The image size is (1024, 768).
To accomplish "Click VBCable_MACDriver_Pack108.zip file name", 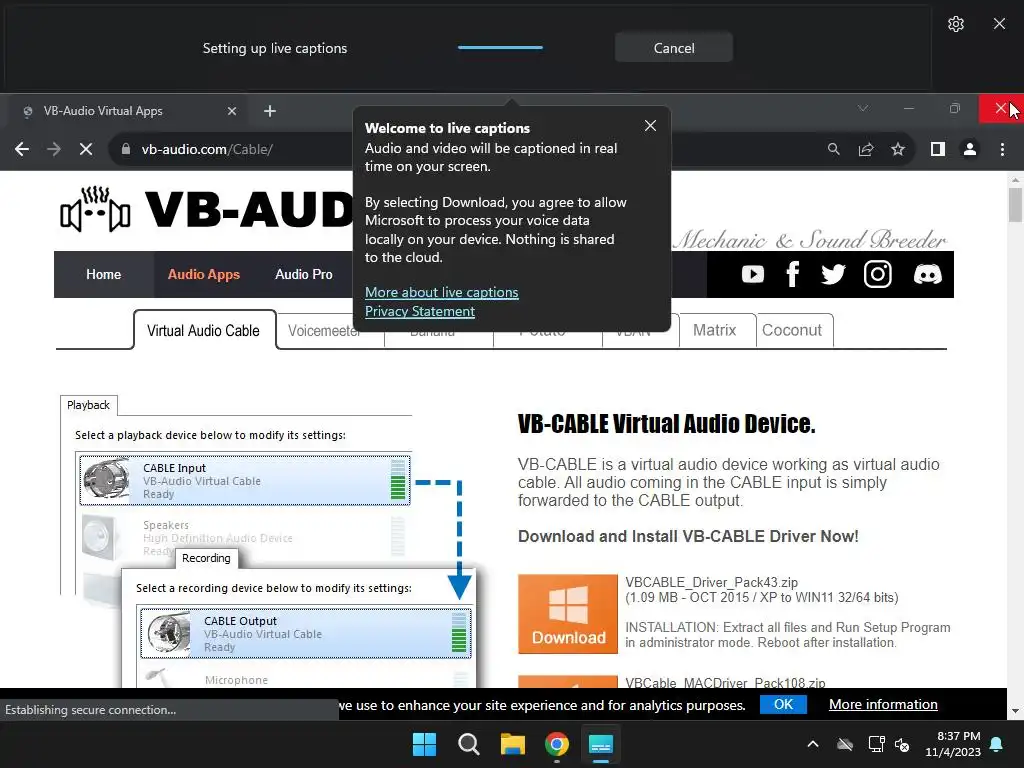I will 725,682.
